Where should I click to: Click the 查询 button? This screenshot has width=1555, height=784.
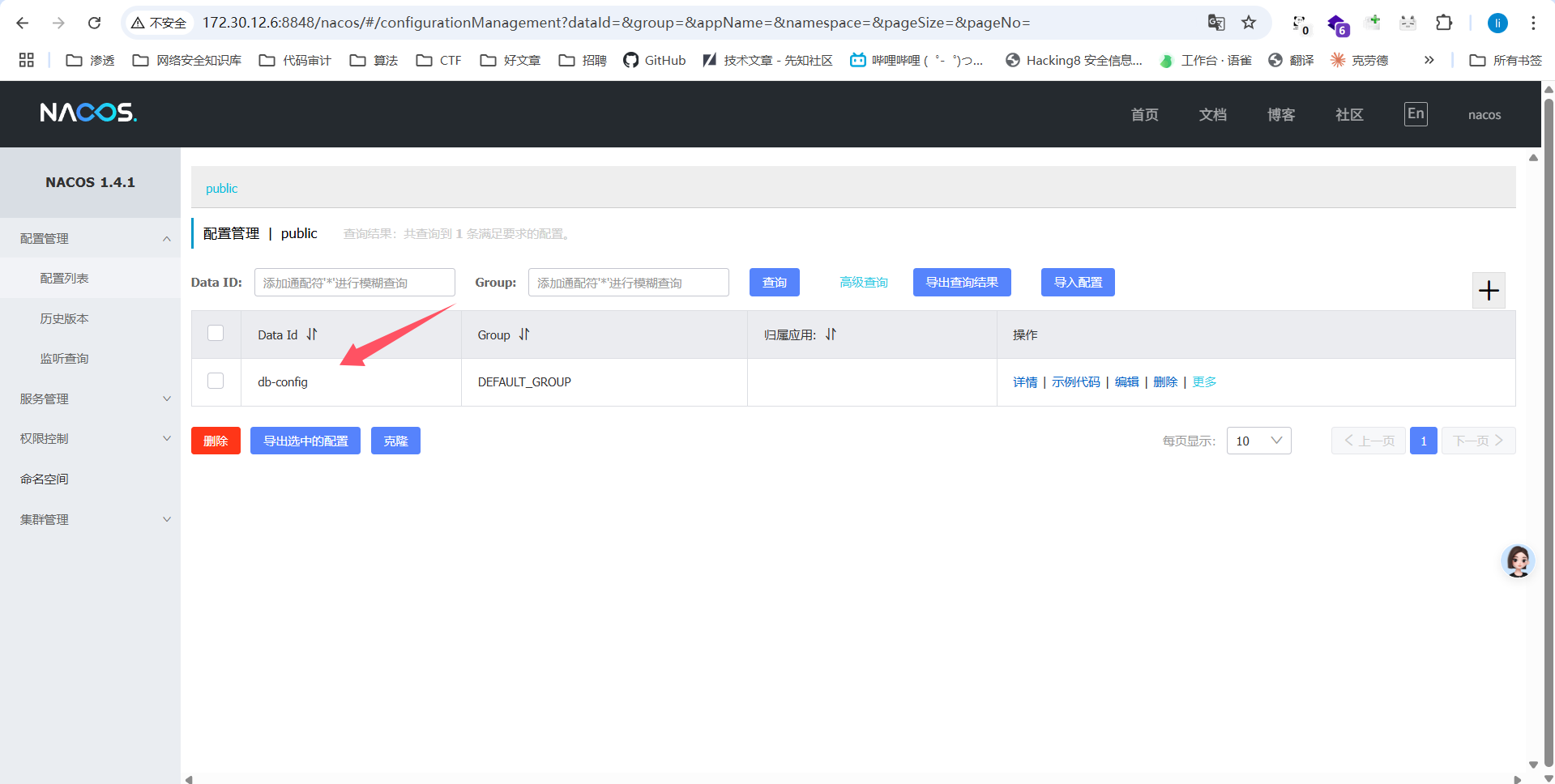pos(774,282)
